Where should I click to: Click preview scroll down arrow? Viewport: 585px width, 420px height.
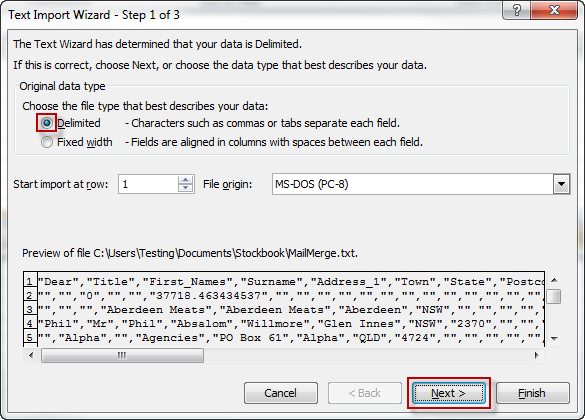click(554, 339)
